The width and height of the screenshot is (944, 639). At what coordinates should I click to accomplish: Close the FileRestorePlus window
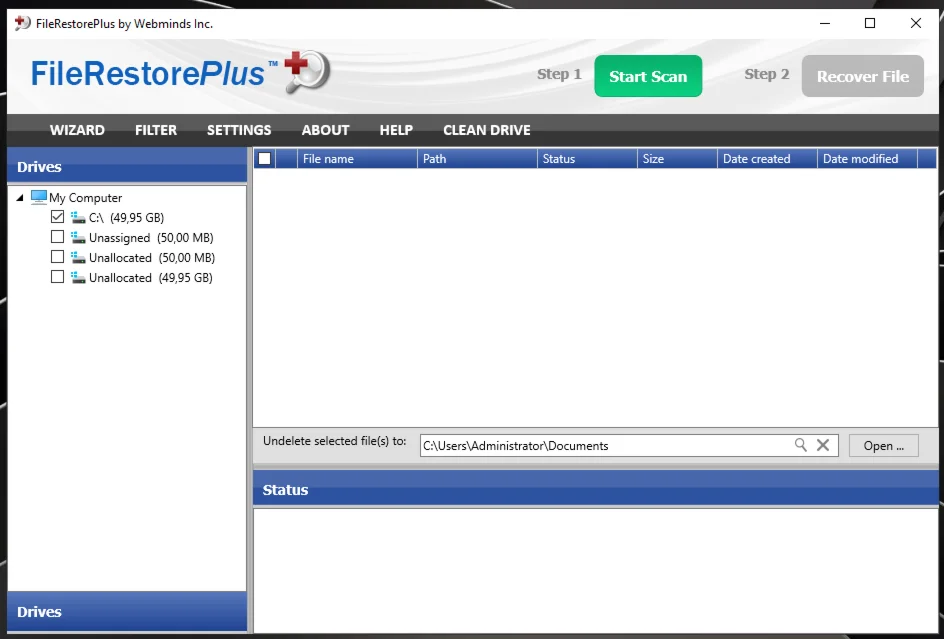click(916, 23)
